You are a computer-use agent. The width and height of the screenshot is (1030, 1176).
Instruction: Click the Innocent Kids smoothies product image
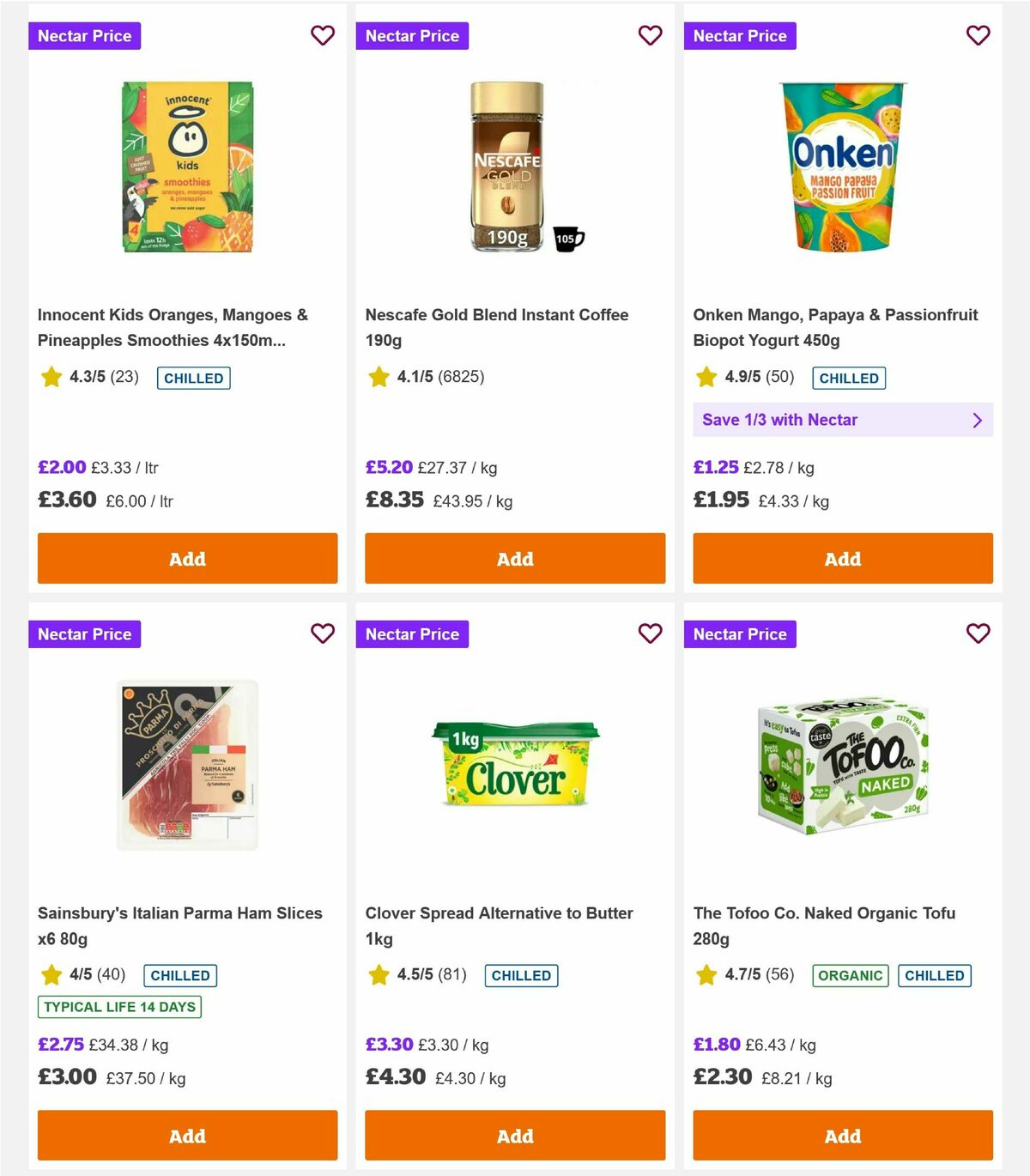(x=186, y=167)
